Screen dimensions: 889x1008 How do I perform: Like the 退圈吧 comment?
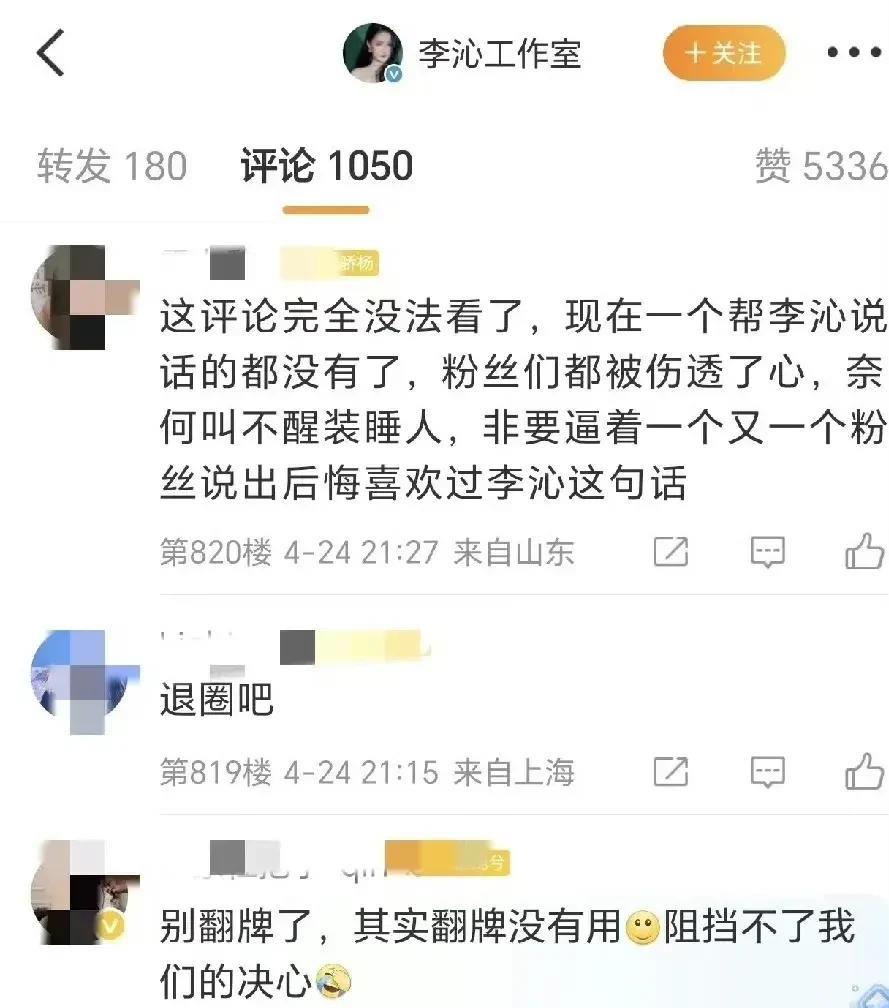click(x=864, y=771)
